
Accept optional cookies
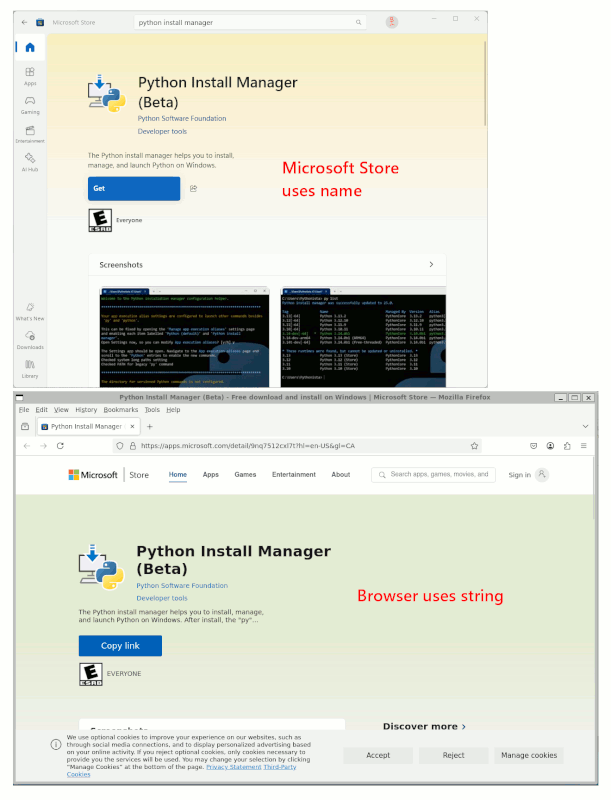click(x=378, y=755)
